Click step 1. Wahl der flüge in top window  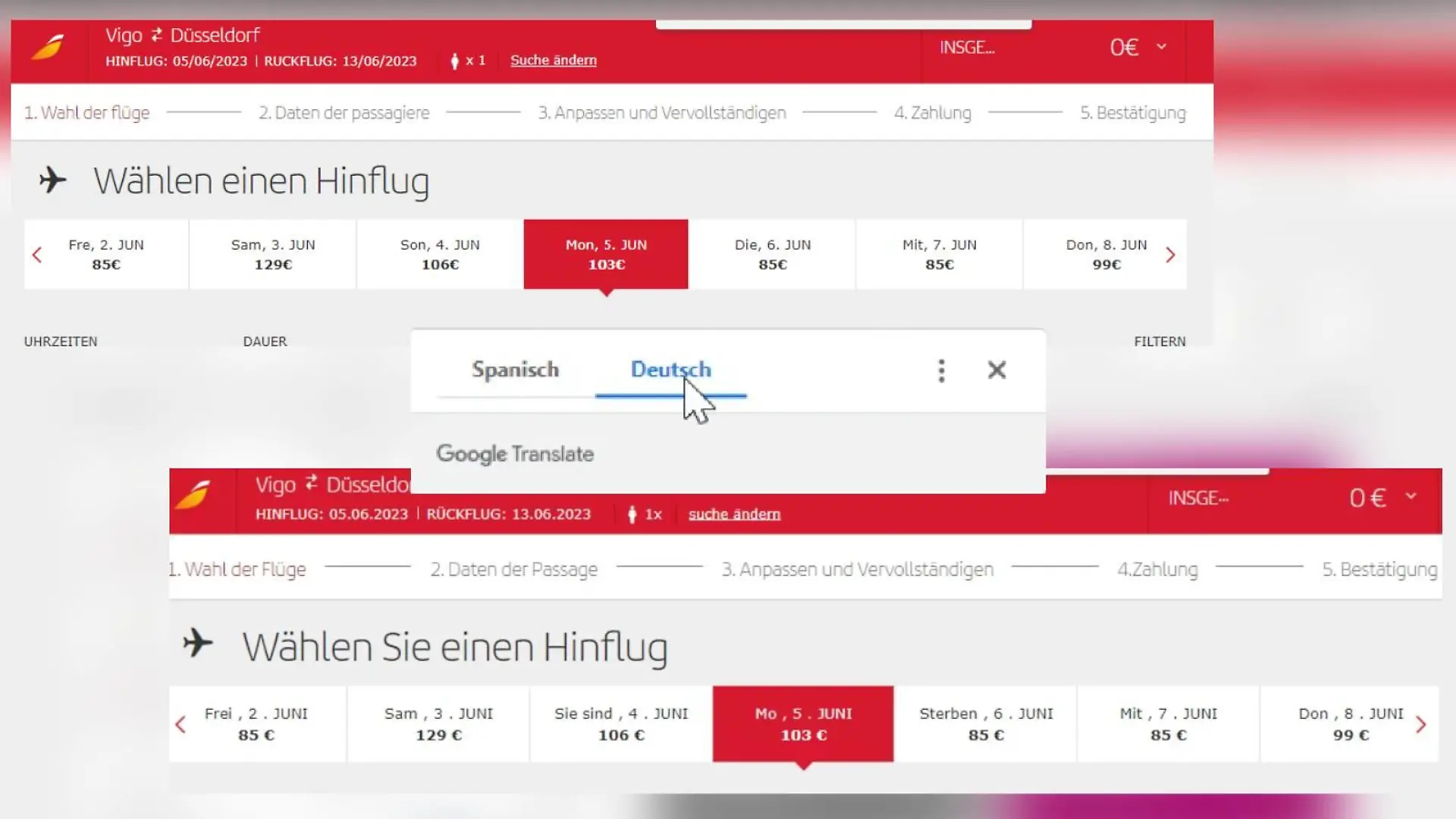[x=86, y=113]
